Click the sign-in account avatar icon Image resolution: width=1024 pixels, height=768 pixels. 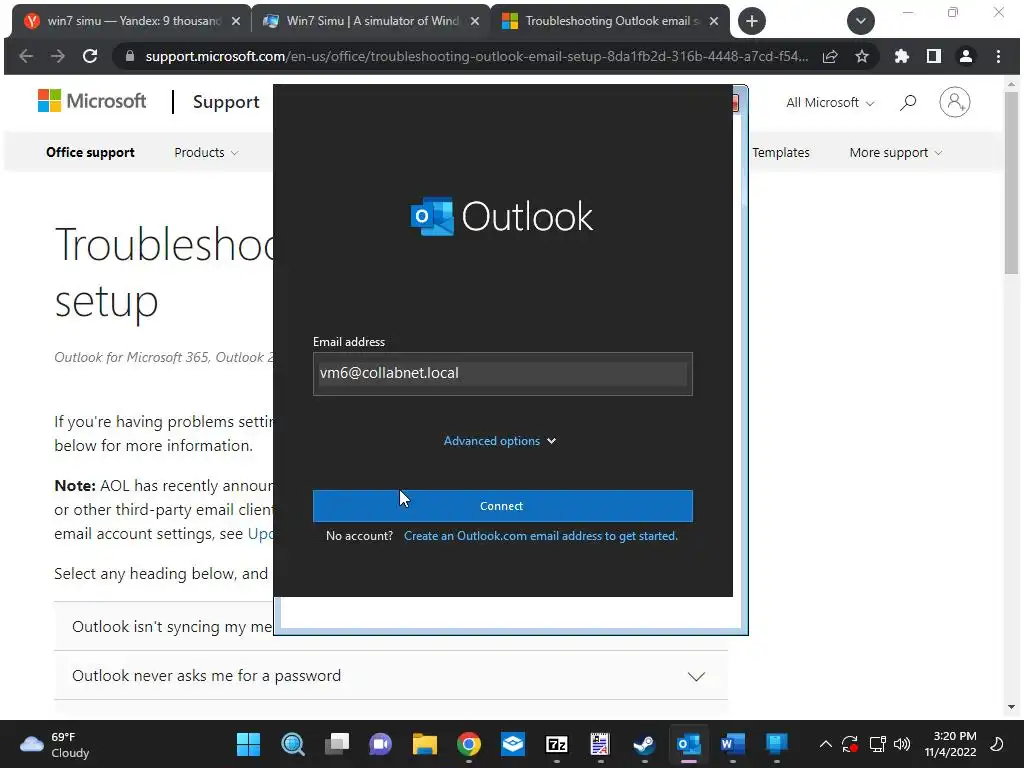coord(955,103)
